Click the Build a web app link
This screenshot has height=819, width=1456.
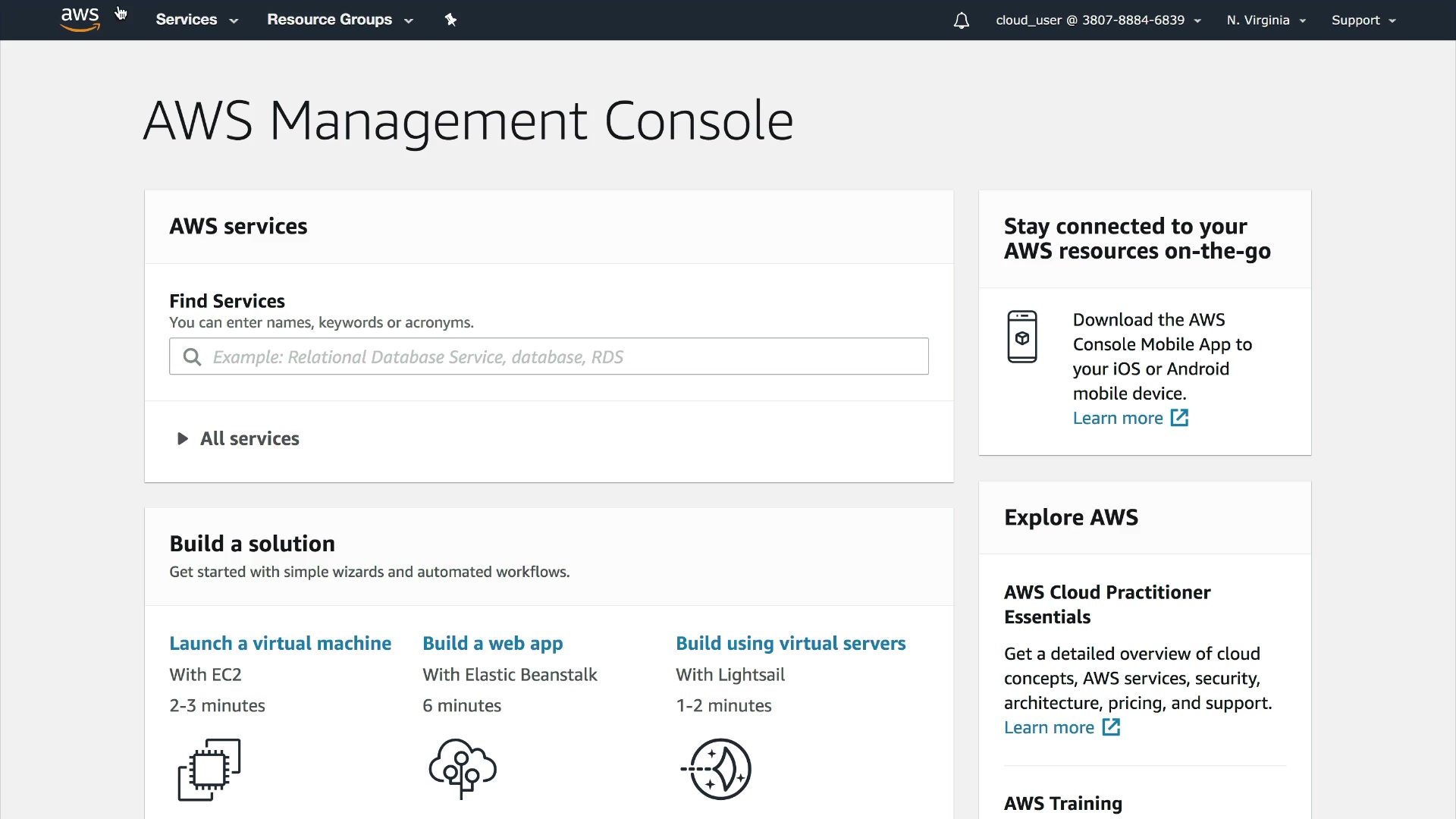[x=492, y=643]
